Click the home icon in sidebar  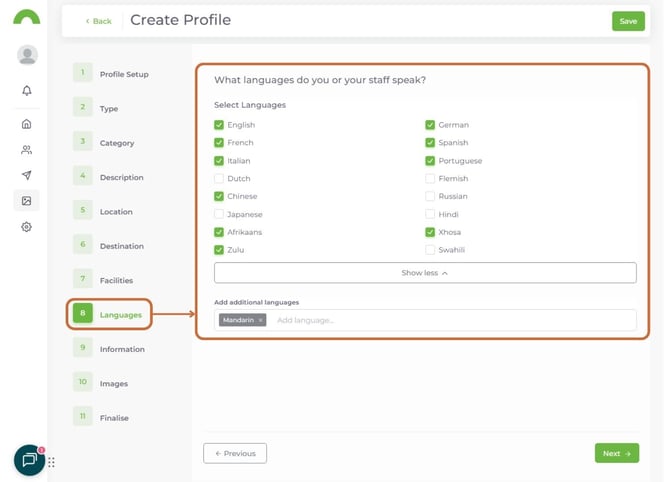pos(27,124)
